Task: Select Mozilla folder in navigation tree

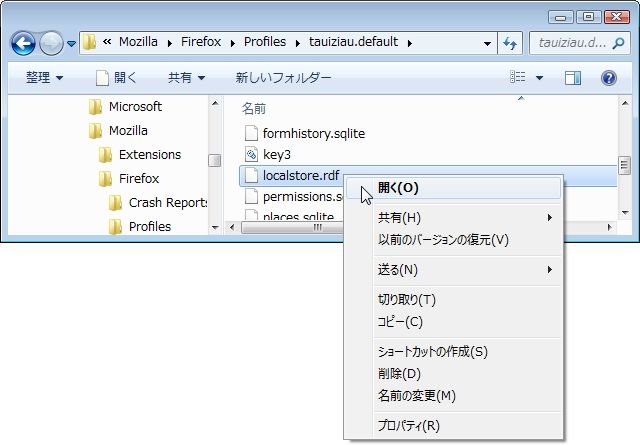Action: click(x=128, y=131)
